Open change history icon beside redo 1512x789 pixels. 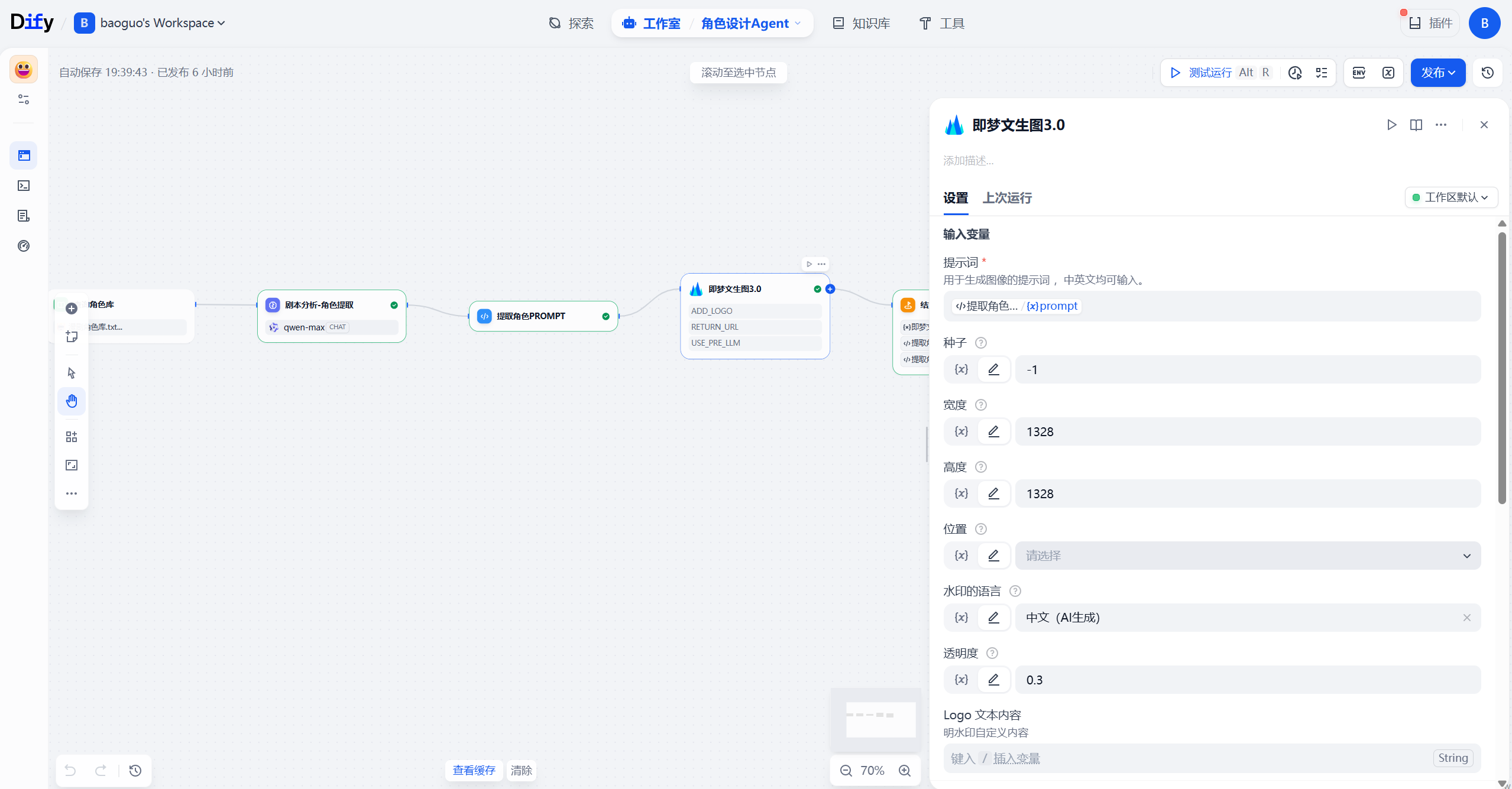pyautogui.click(x=135, y=770)
